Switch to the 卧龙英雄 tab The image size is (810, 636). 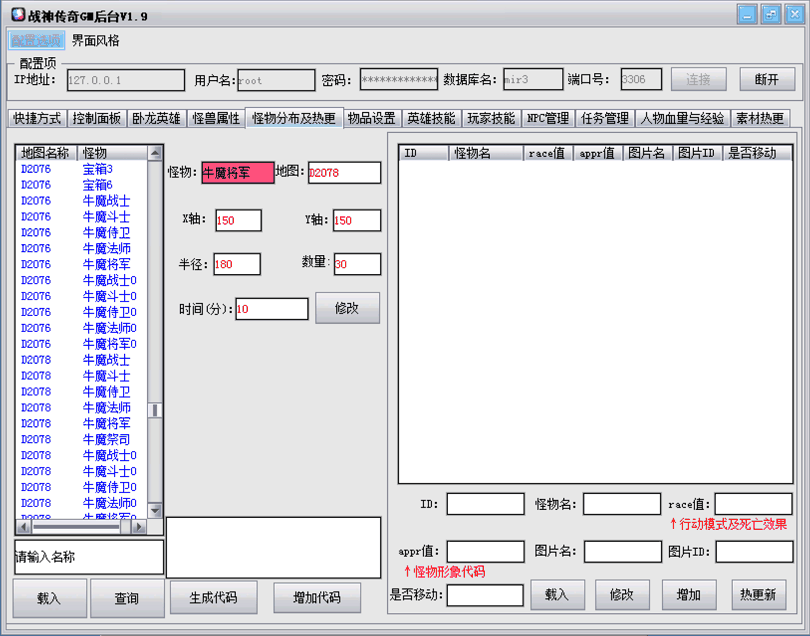pyautogui.click(x=156, y=118)
